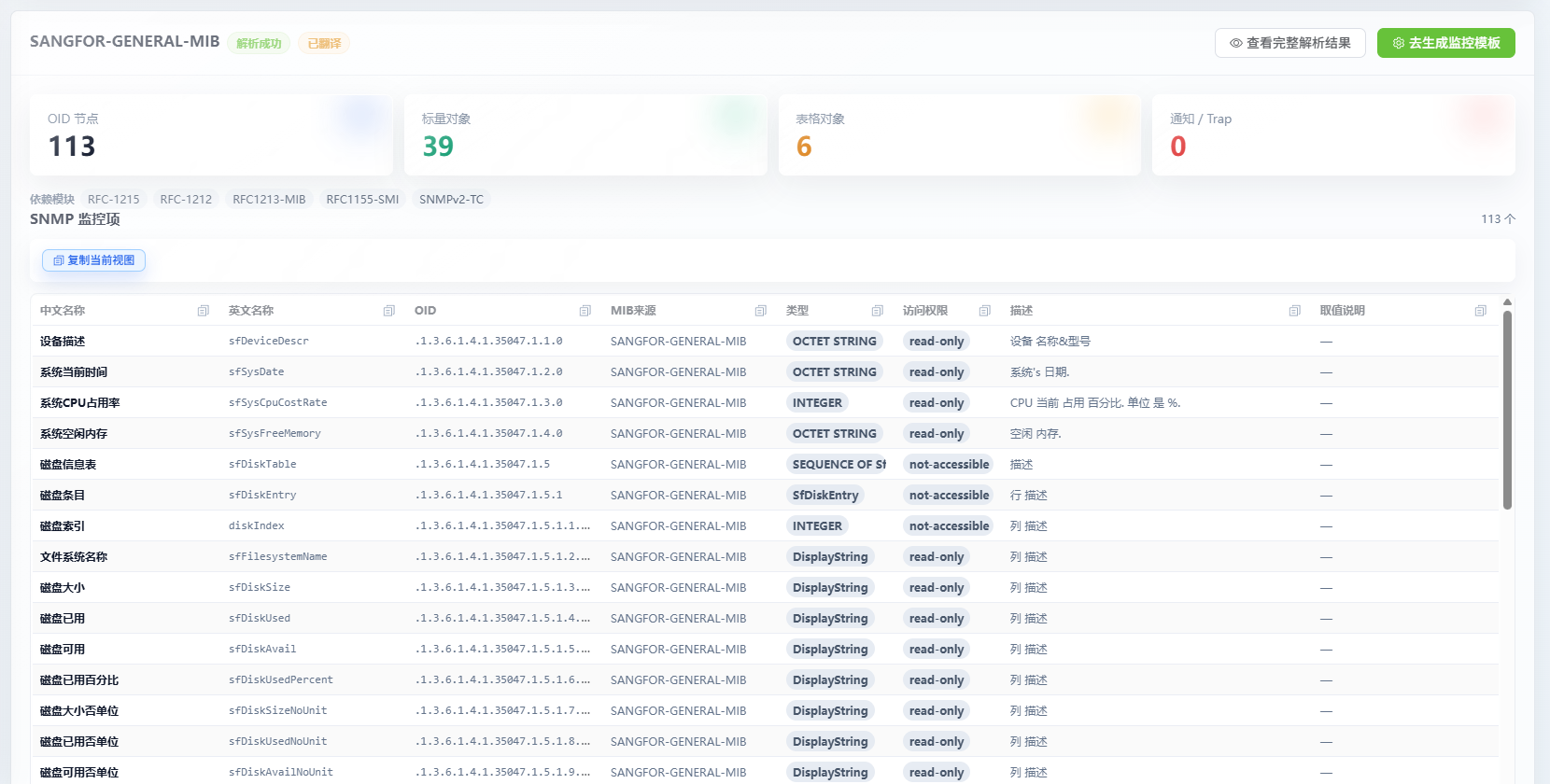This screenshot has width=1550, height=784.
Task: Click OID .1.3.6.1.4.1.35047.1.1.0
Action: (489, 342)
